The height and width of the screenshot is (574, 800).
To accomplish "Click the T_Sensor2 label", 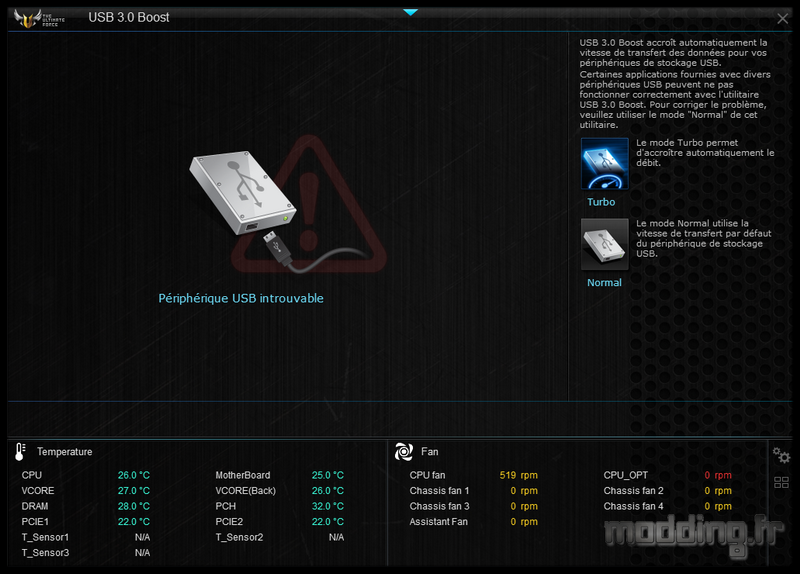I will (x=239, y=537).
